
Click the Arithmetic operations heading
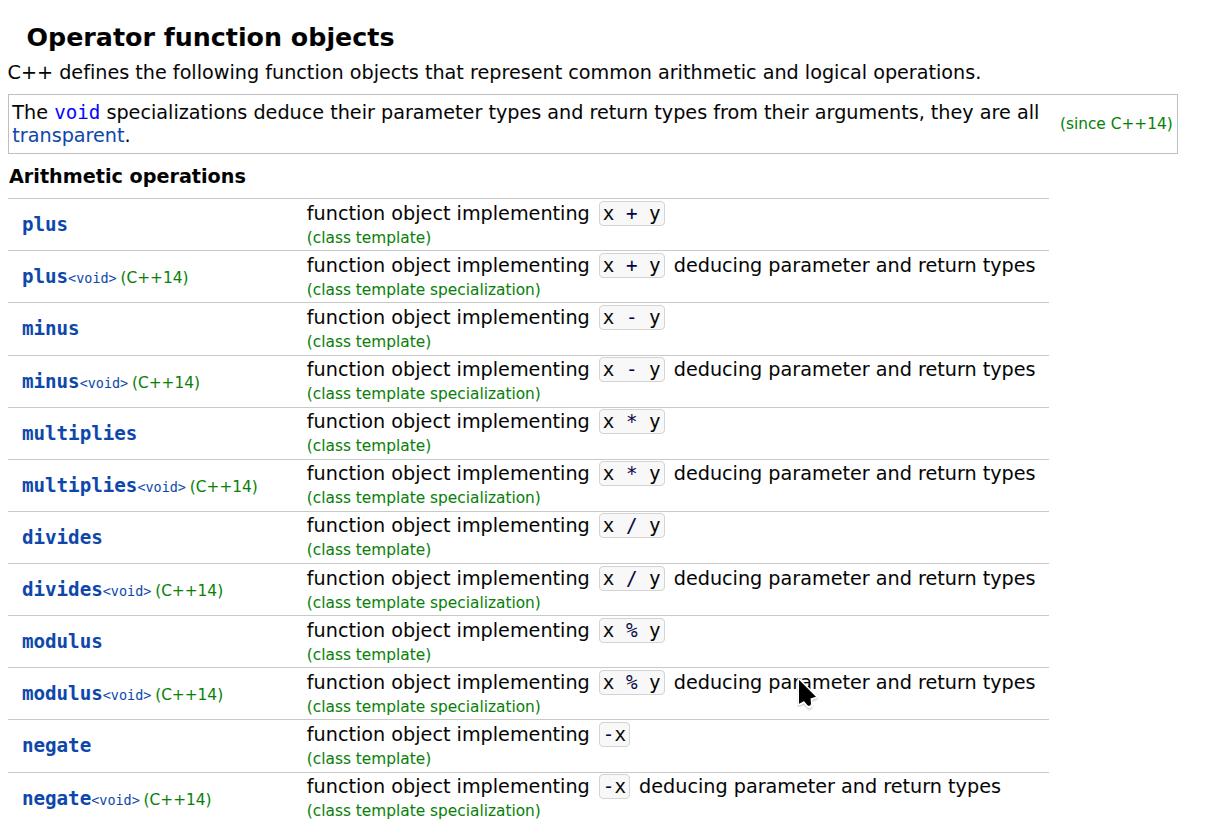pos(127,177)
